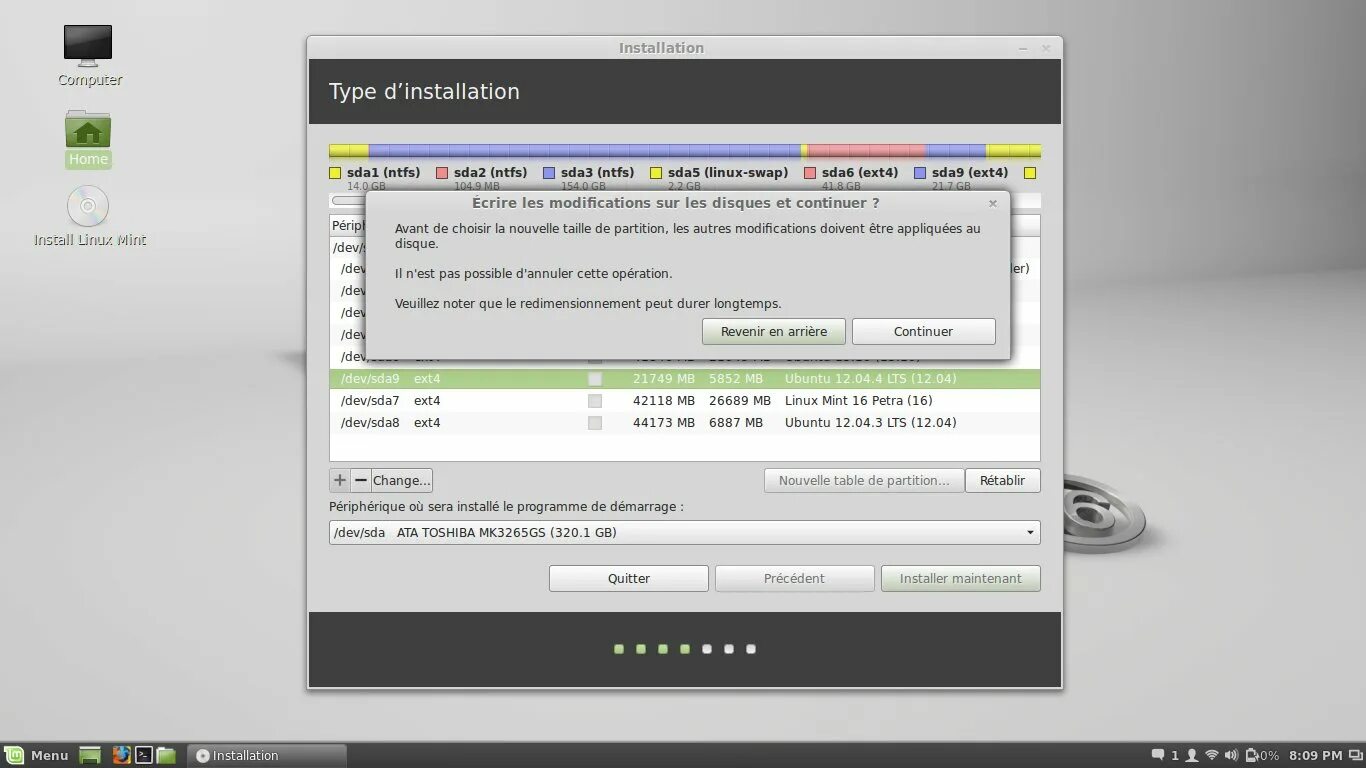
Task: Click Continuer in the confirmation dialog
Action: pyautogui.click(x=924, y=331)
